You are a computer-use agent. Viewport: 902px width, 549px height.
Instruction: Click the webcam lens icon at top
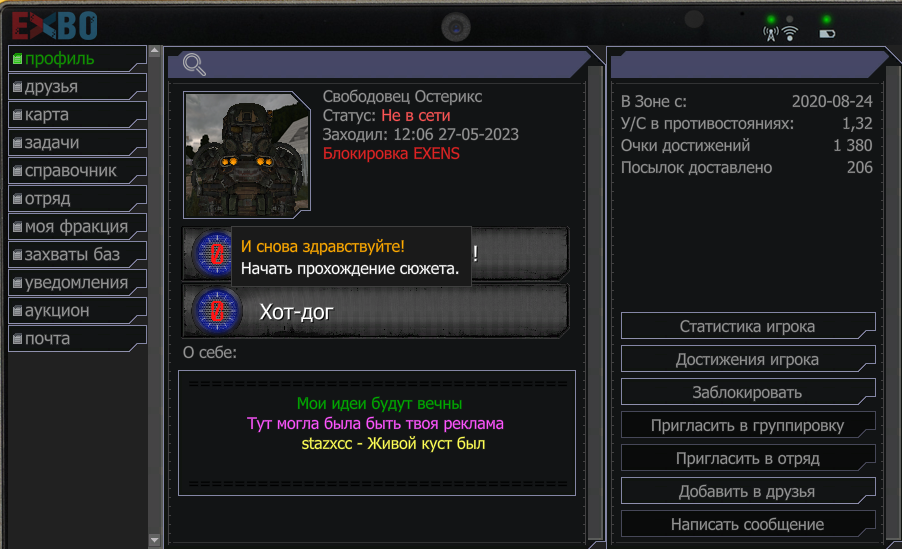click(456, 27)
